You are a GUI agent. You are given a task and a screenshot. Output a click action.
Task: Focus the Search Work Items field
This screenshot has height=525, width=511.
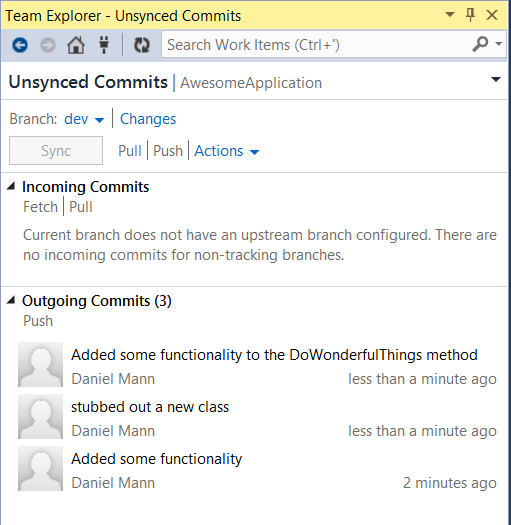click(316, 45)
